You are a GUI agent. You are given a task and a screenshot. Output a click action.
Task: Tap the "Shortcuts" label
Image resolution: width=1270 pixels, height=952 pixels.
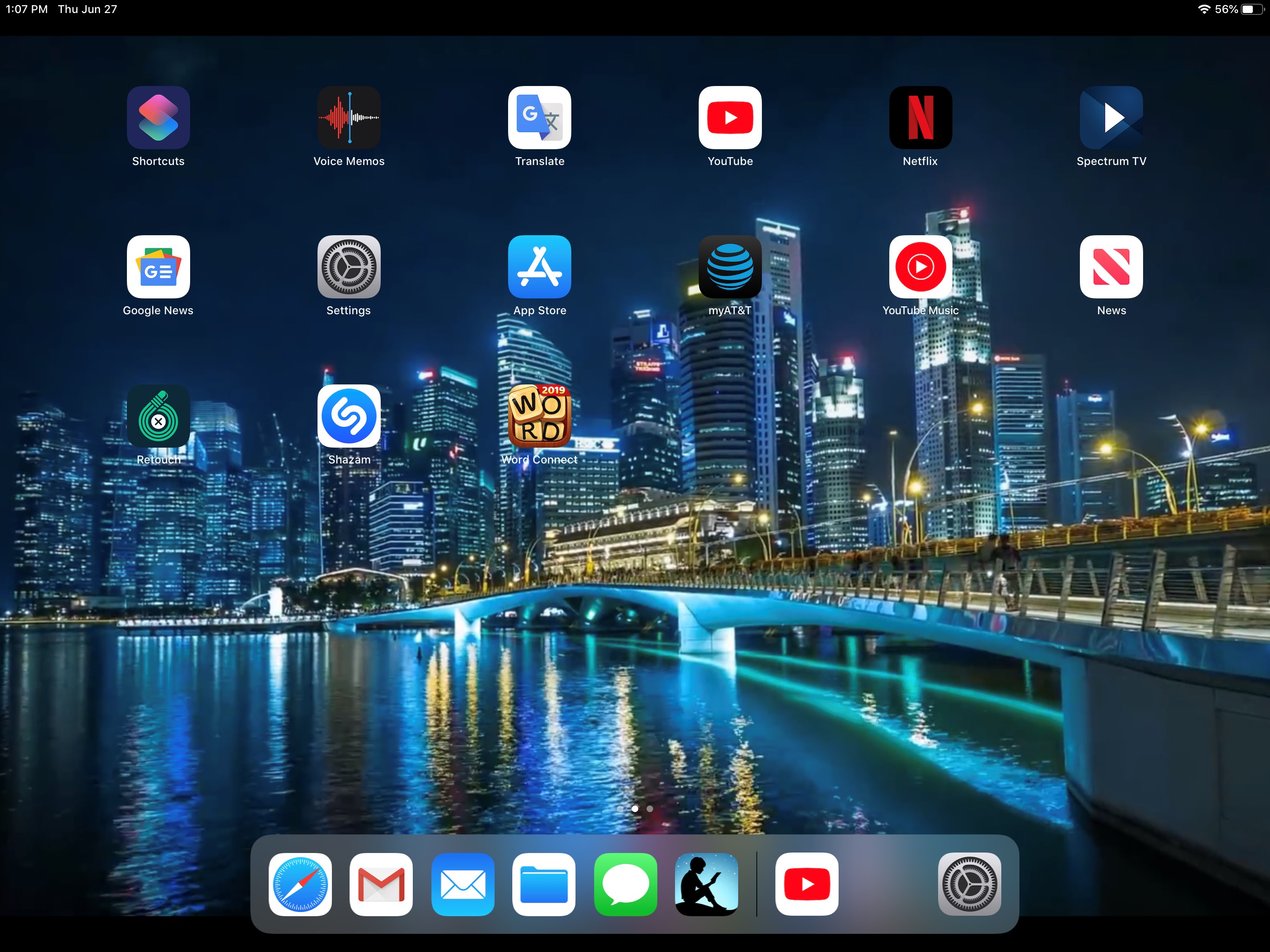pyautogui.click(x=159, y=161)
